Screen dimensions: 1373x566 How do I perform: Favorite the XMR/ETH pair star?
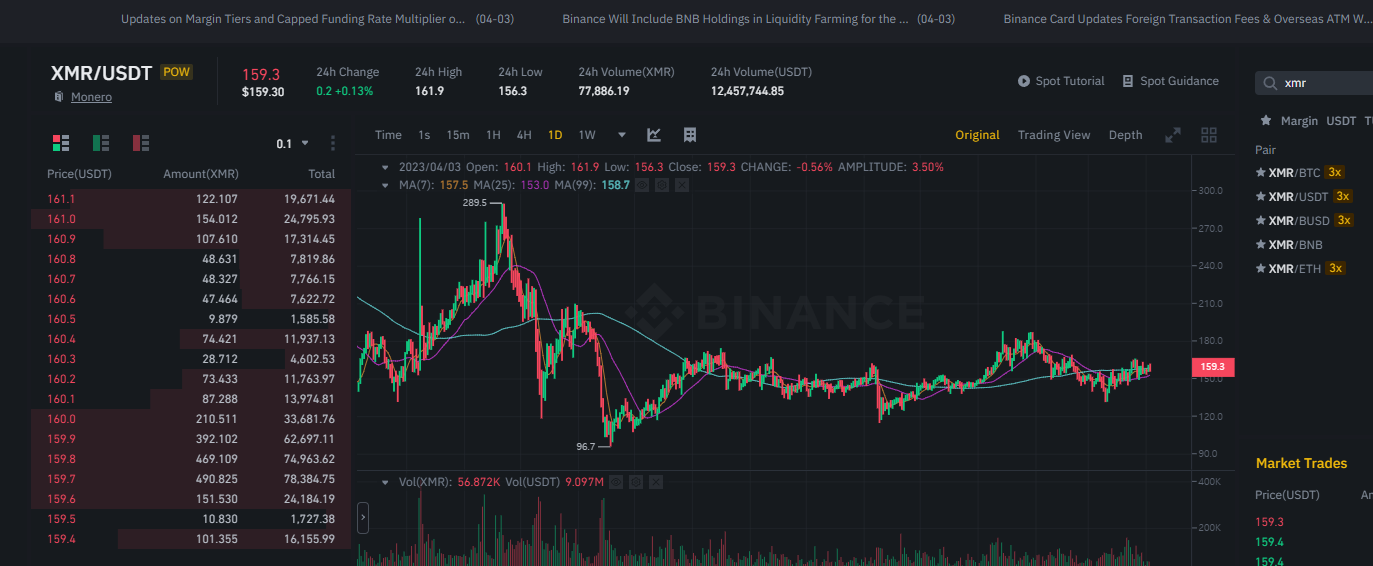1261,268
